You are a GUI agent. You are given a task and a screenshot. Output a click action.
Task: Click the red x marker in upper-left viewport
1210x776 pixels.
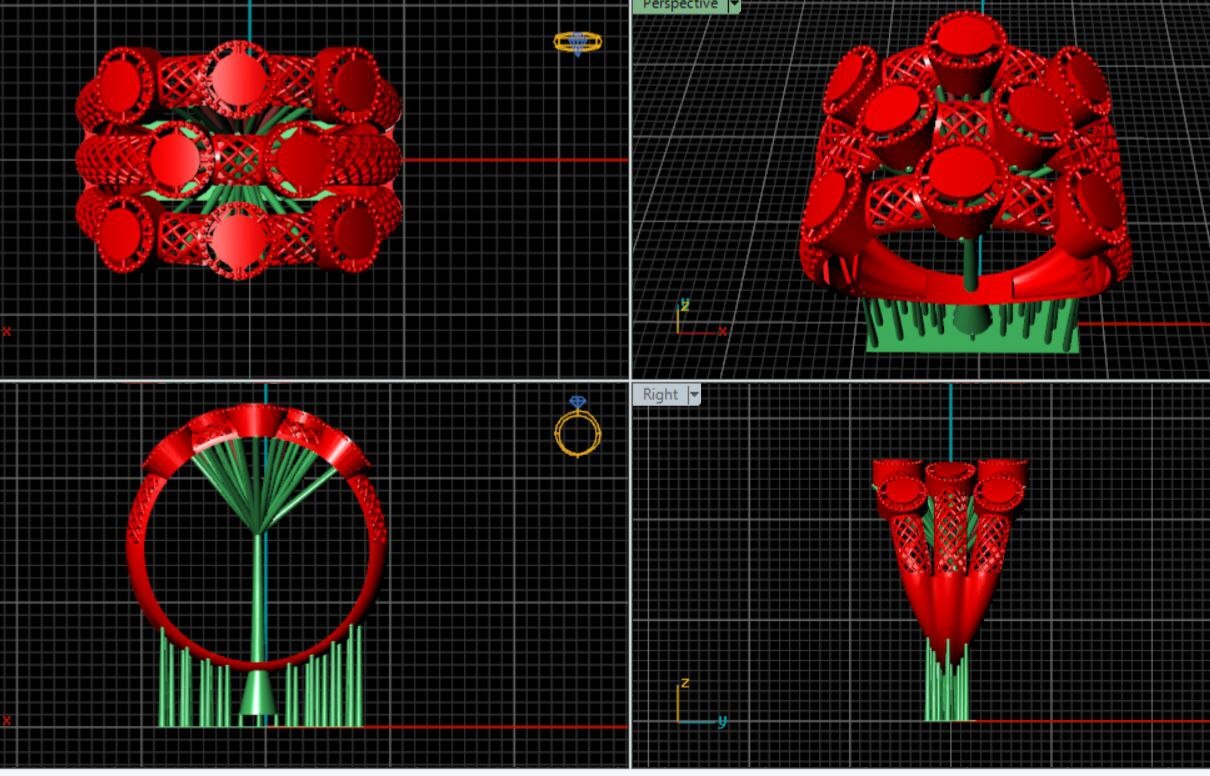tap(7, 331)
